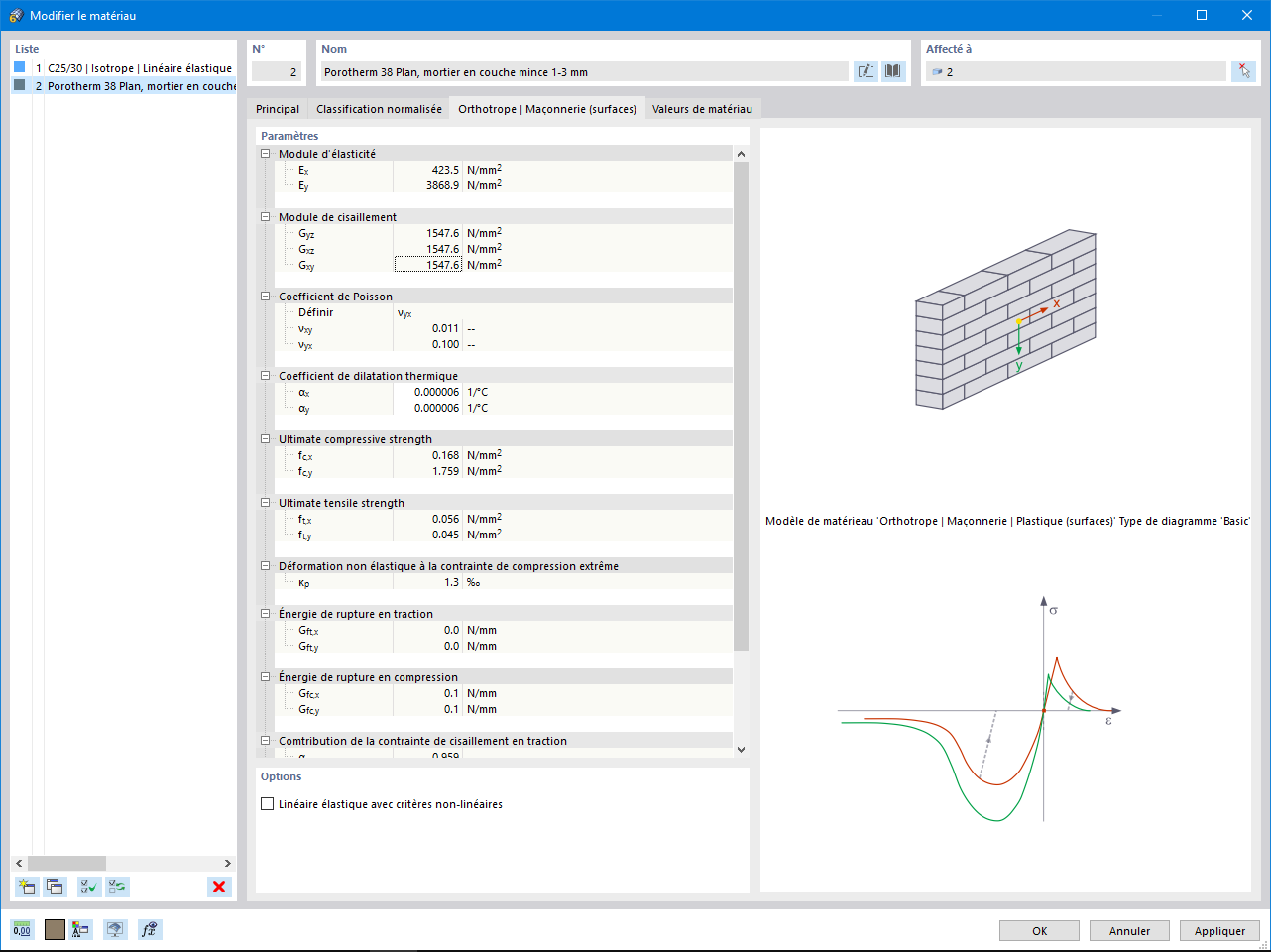Click the brown material color swatch
The width and height of the screenshot is (1271, 952).
pyautogui.click(x=55, y=929)
